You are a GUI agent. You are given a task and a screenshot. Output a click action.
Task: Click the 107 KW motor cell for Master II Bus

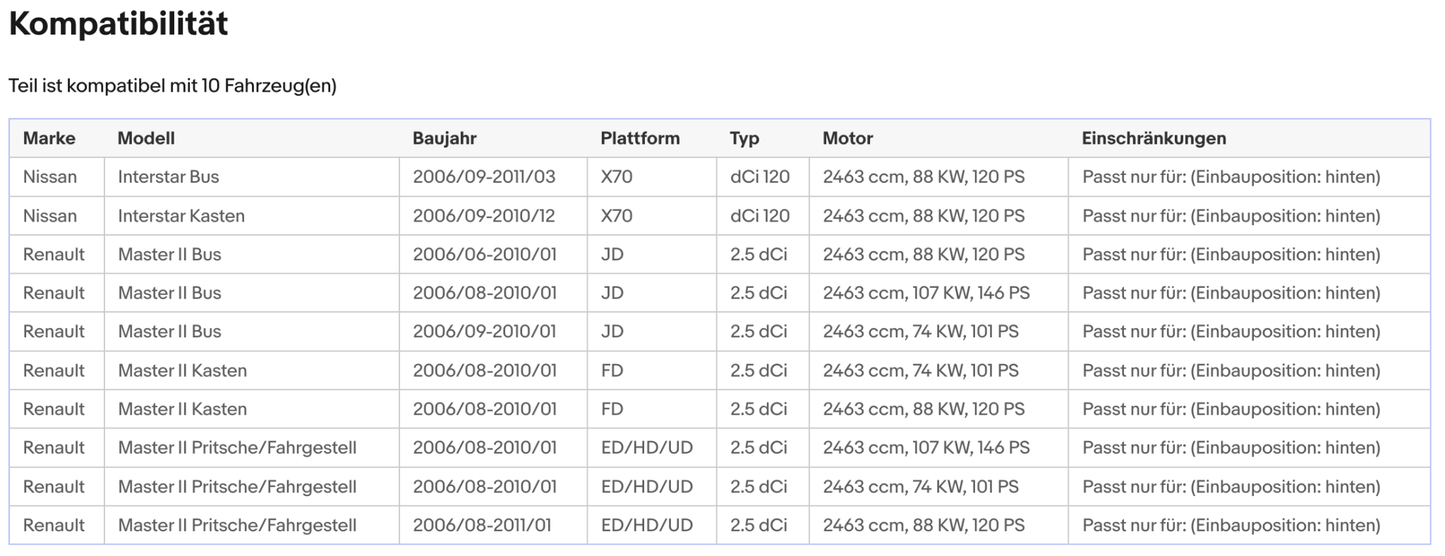coord(925,293)
